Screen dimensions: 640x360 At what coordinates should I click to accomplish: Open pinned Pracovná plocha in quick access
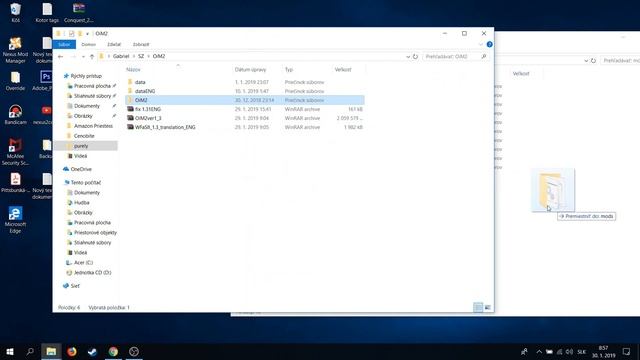click(x=92, y=86)
